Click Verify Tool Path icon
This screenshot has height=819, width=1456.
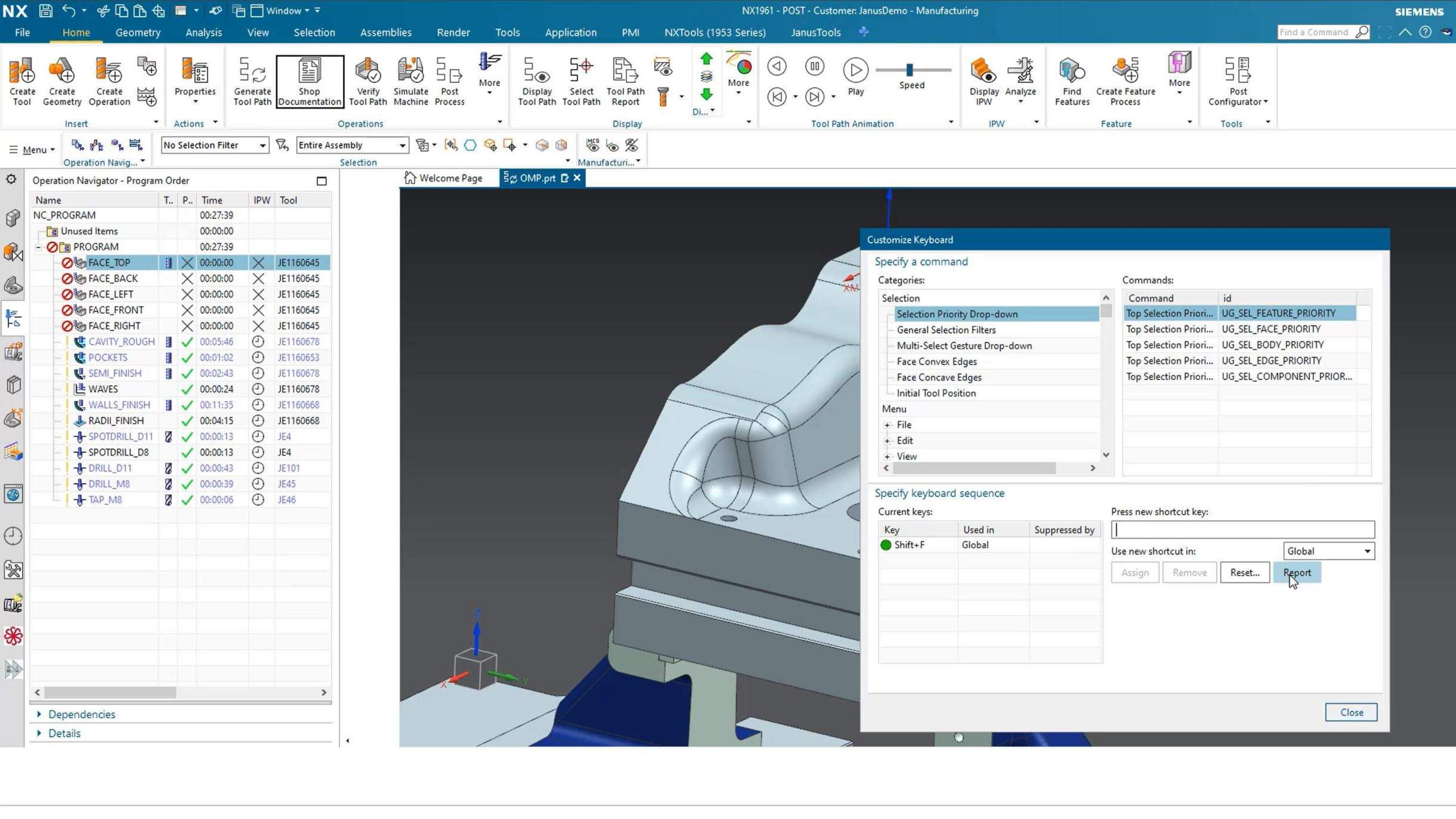368,80
